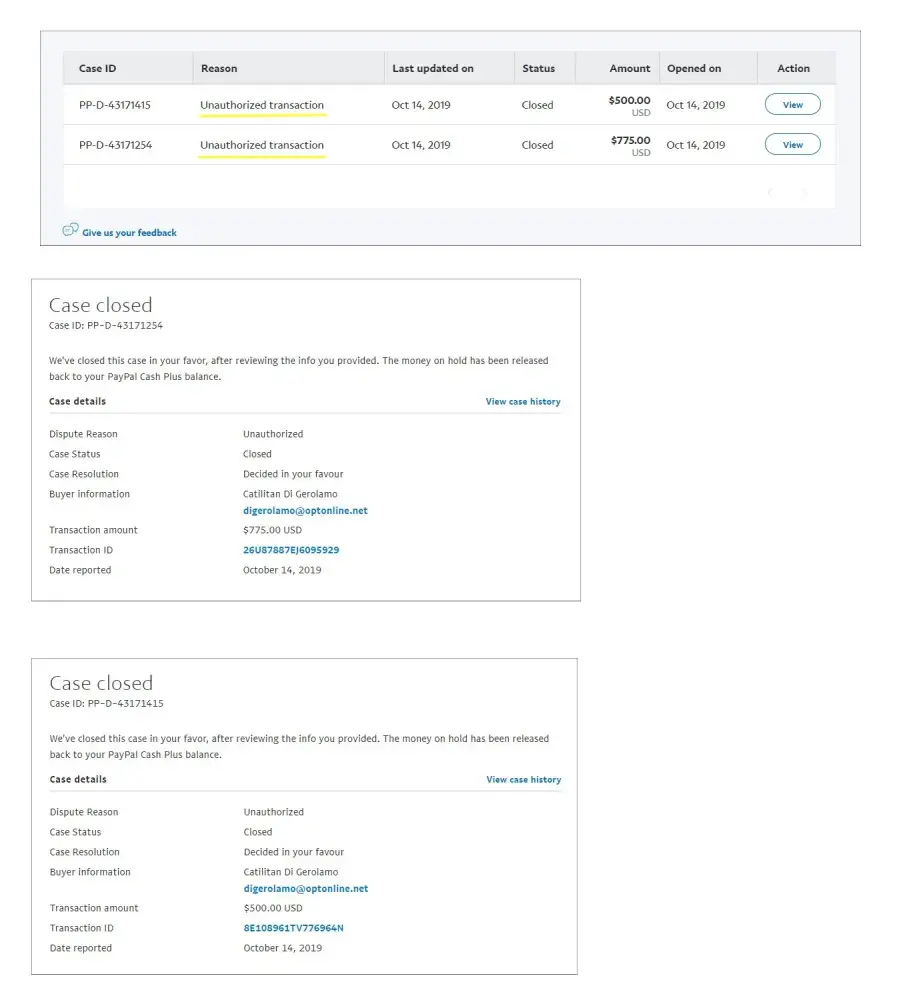Click buyer email in the $775.00 case
901x1000 pixels.
pyautogui.click(x=305, y=511)
